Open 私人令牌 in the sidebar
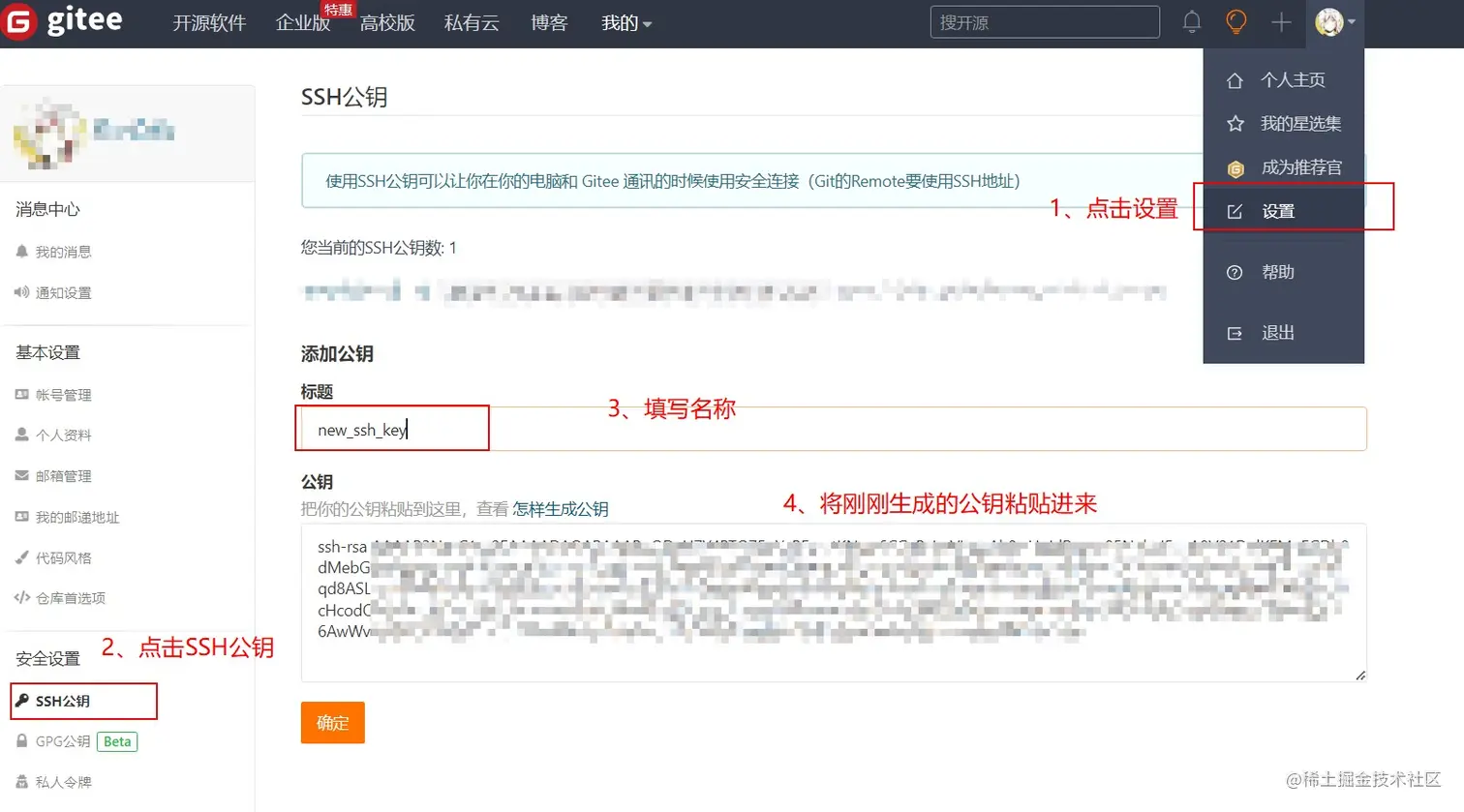The image size is (1464, 812). pyautogui.click(x=63, y=782)
